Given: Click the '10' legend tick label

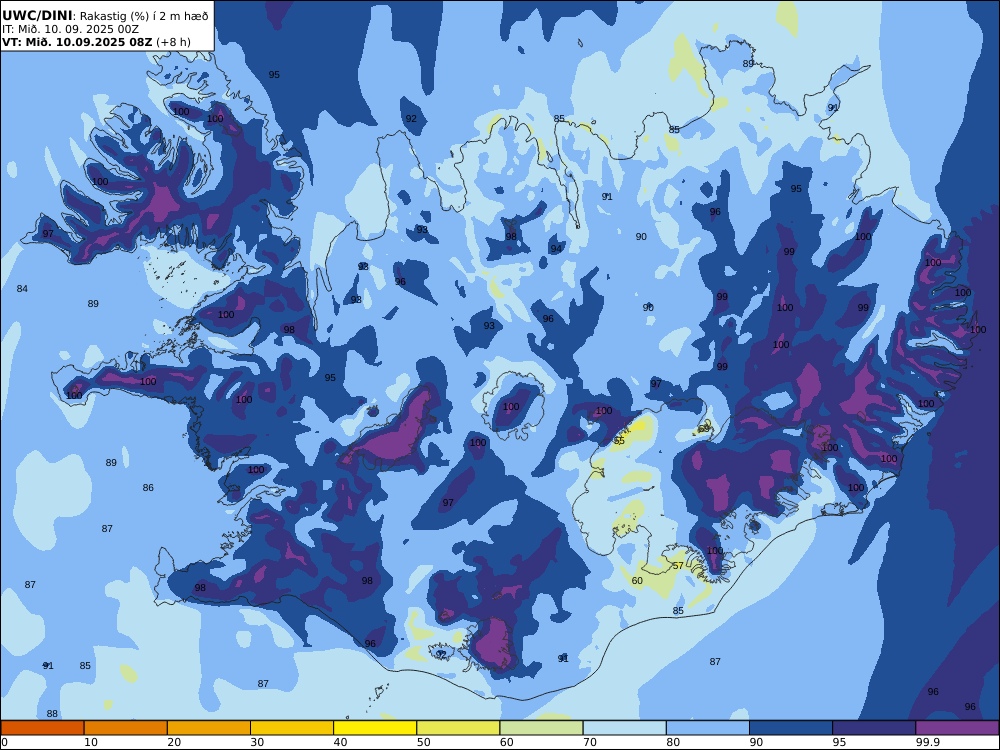Looking at the screenshot, I should click(x=91, y=742).
